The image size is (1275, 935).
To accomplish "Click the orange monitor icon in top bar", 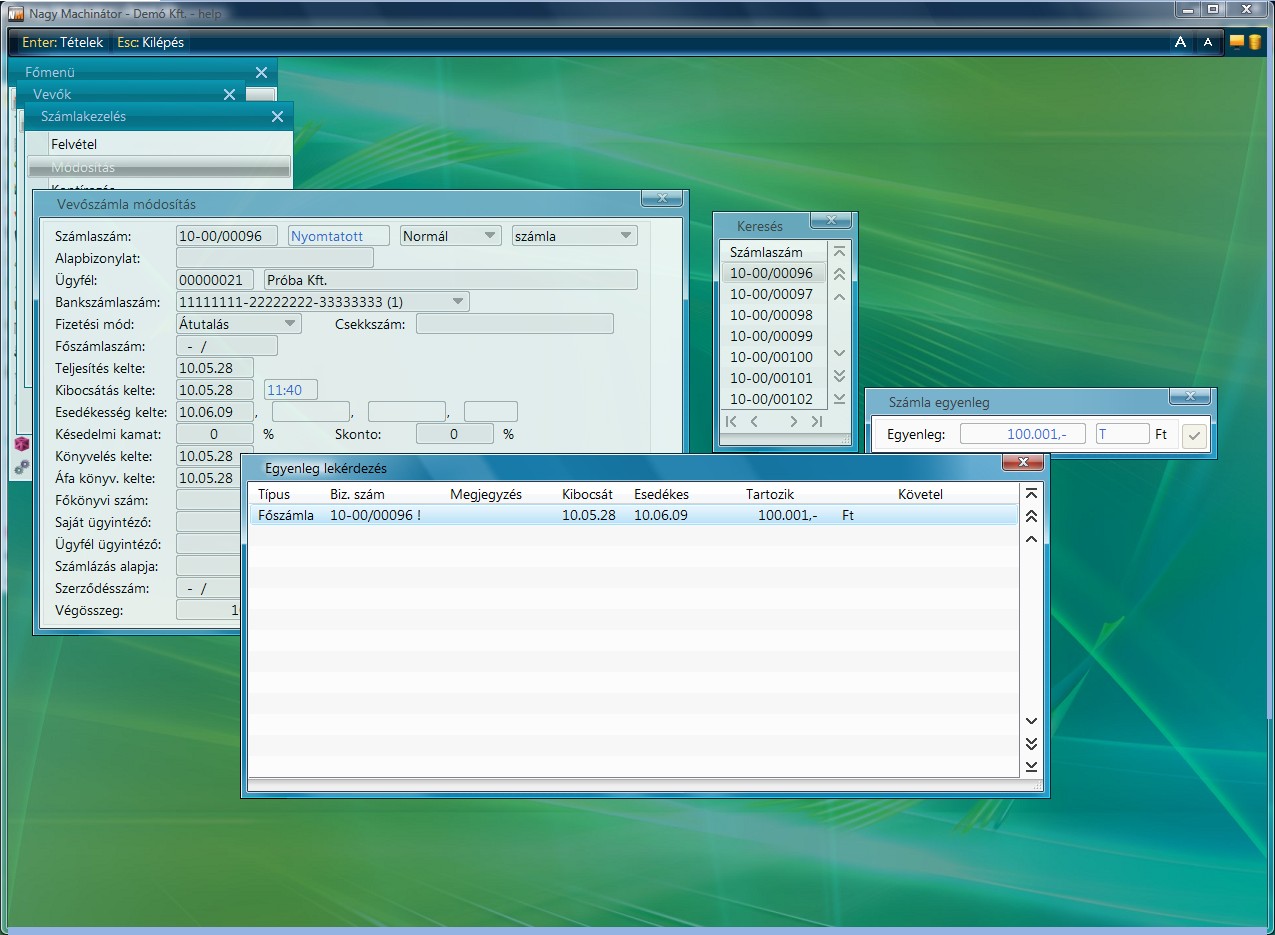I will (x=1237, y=42).
